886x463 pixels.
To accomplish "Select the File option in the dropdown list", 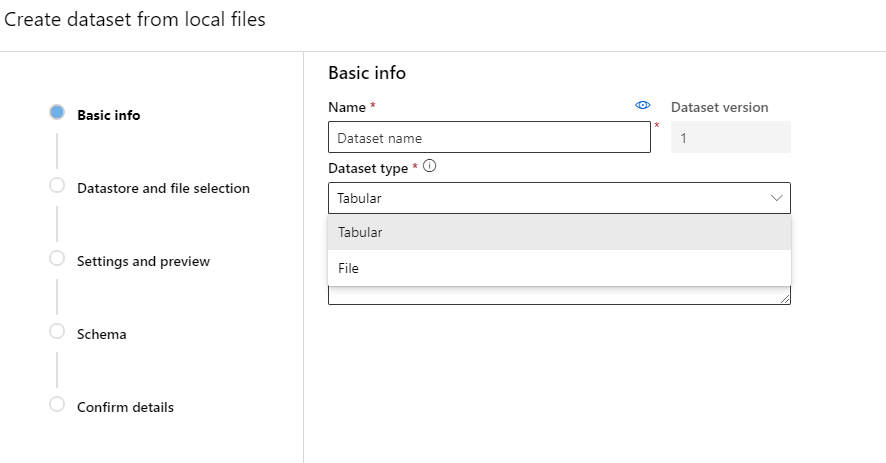I will pos(559,268).
